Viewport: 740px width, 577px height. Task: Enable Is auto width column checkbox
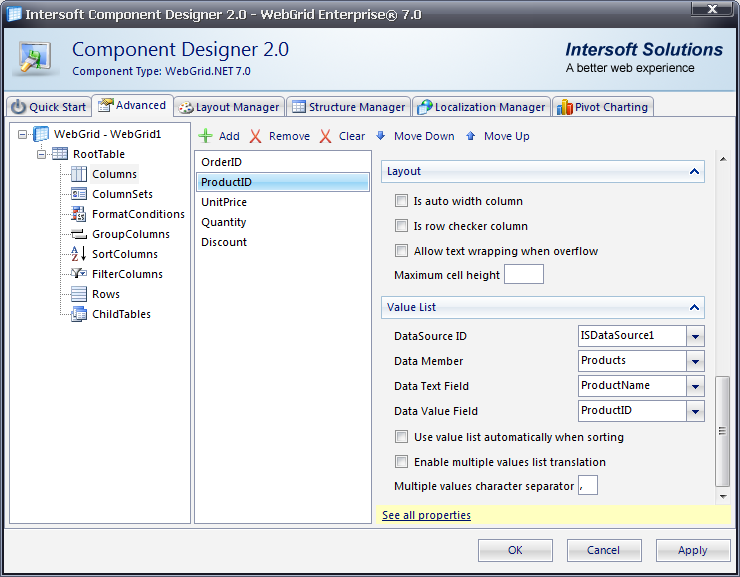[x=402, y=201]
